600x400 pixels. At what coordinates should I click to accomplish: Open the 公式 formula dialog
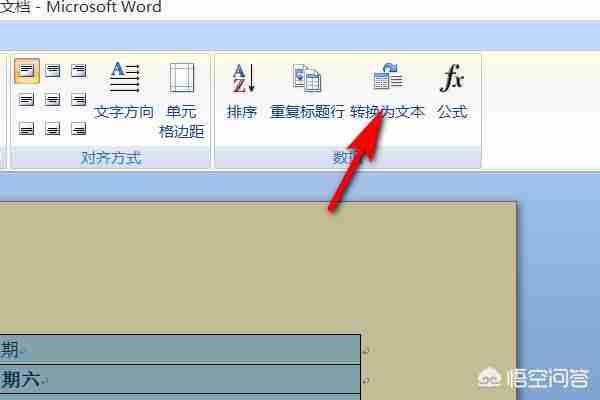click(452, 91)
